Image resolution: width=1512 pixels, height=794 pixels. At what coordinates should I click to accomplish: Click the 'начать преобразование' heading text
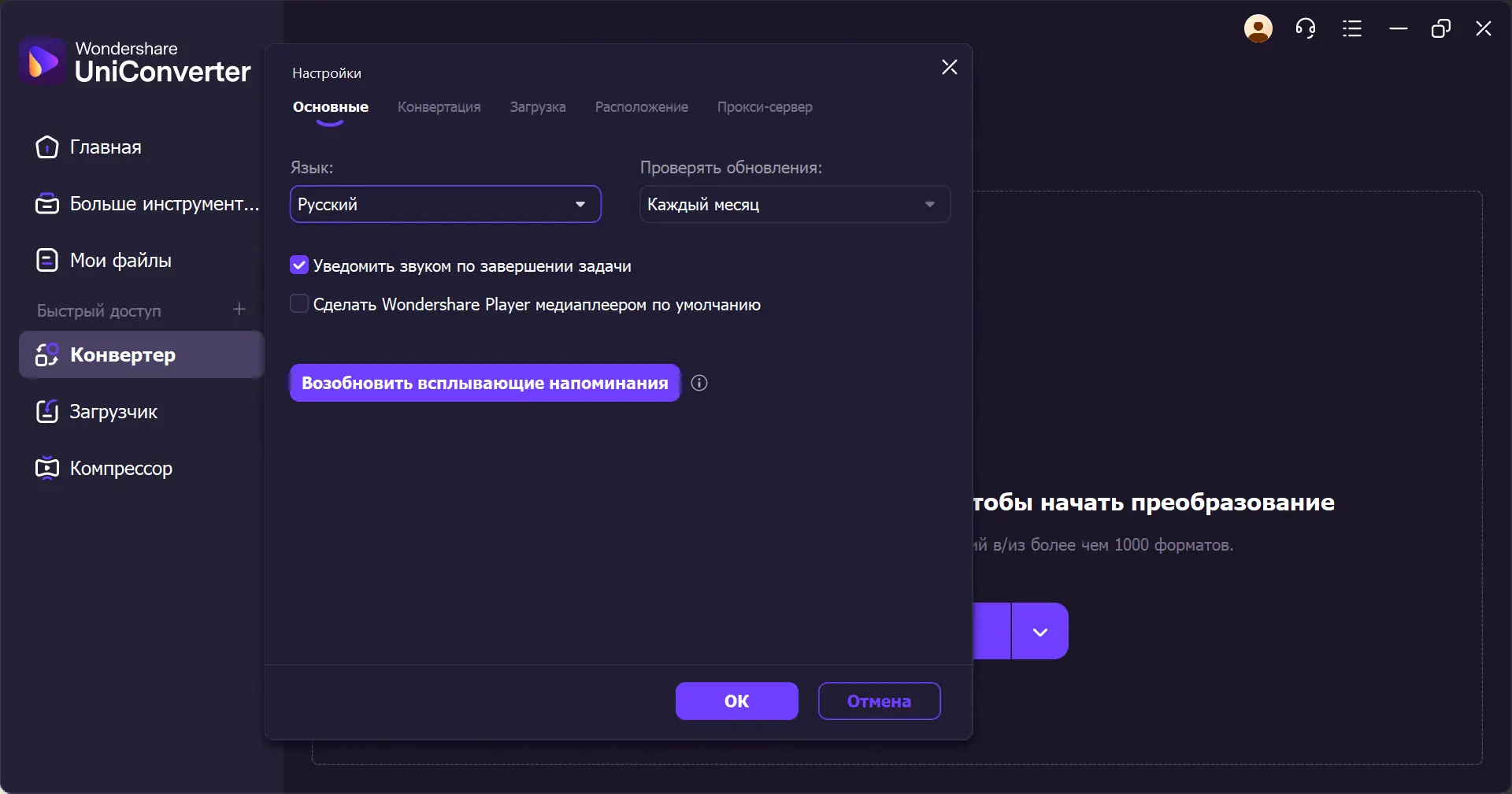click(1188, 503)
